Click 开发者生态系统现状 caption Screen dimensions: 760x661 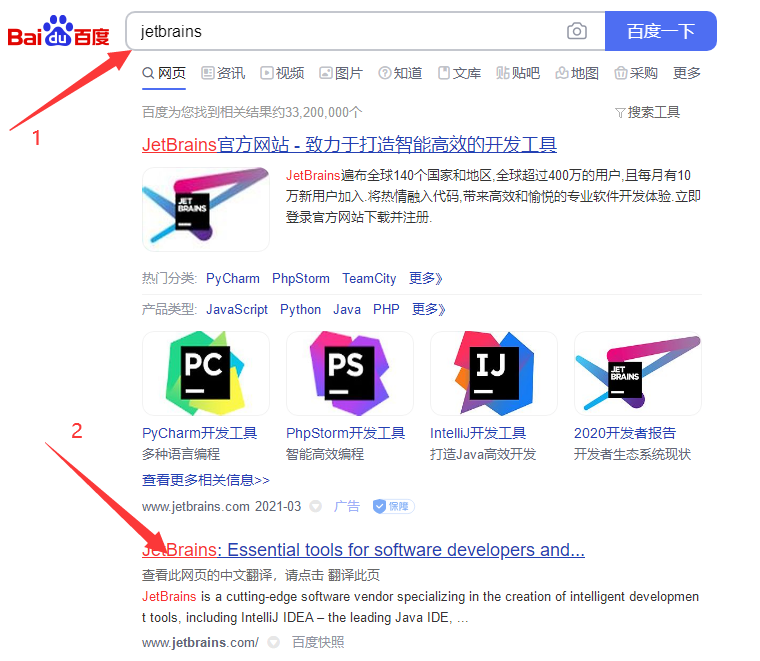tap(633, 454)
